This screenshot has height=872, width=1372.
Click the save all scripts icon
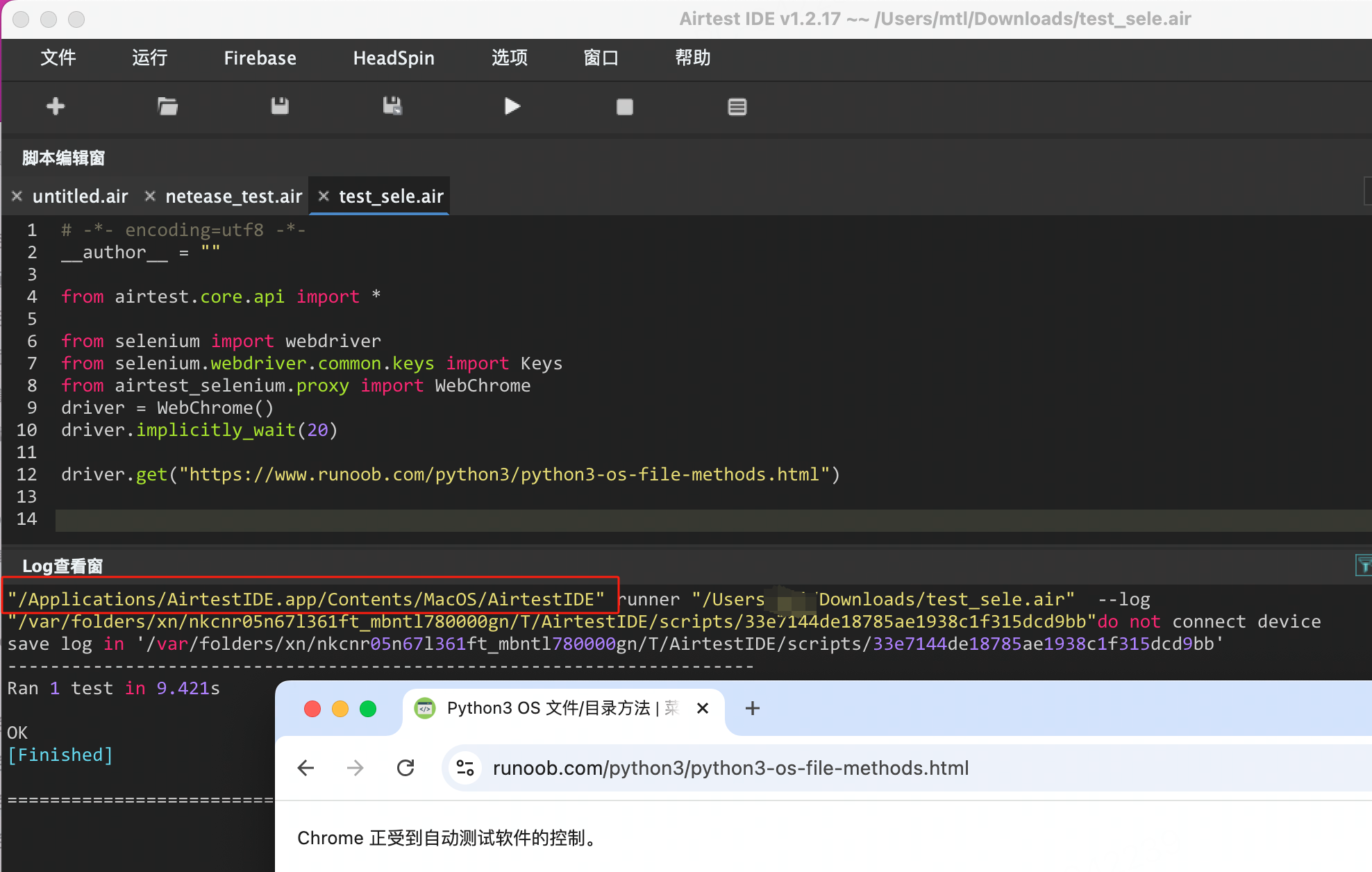[x=392, y=106]
